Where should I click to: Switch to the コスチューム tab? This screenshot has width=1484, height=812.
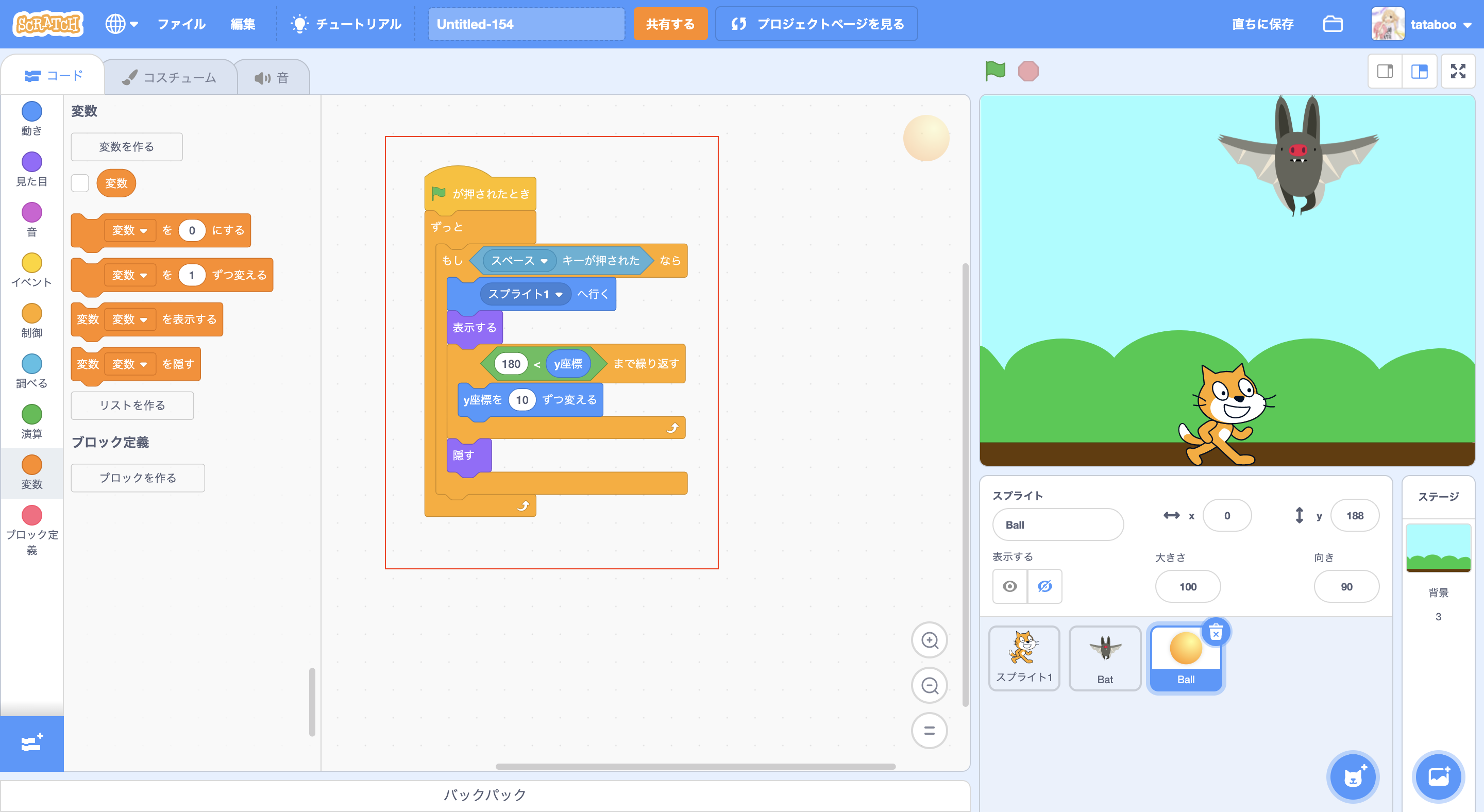170,77
